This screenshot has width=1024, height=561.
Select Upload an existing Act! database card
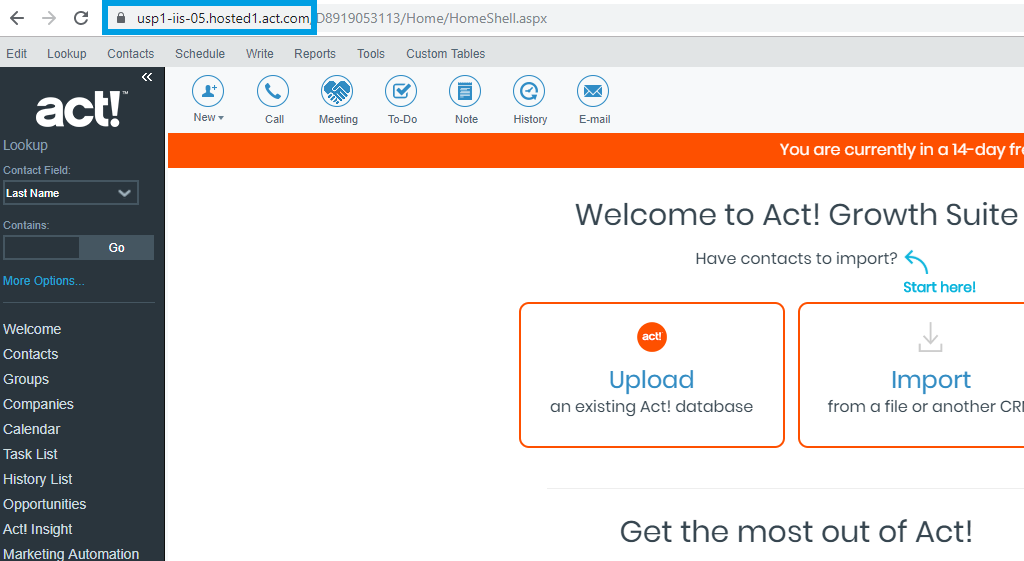[x=651, y=375]
